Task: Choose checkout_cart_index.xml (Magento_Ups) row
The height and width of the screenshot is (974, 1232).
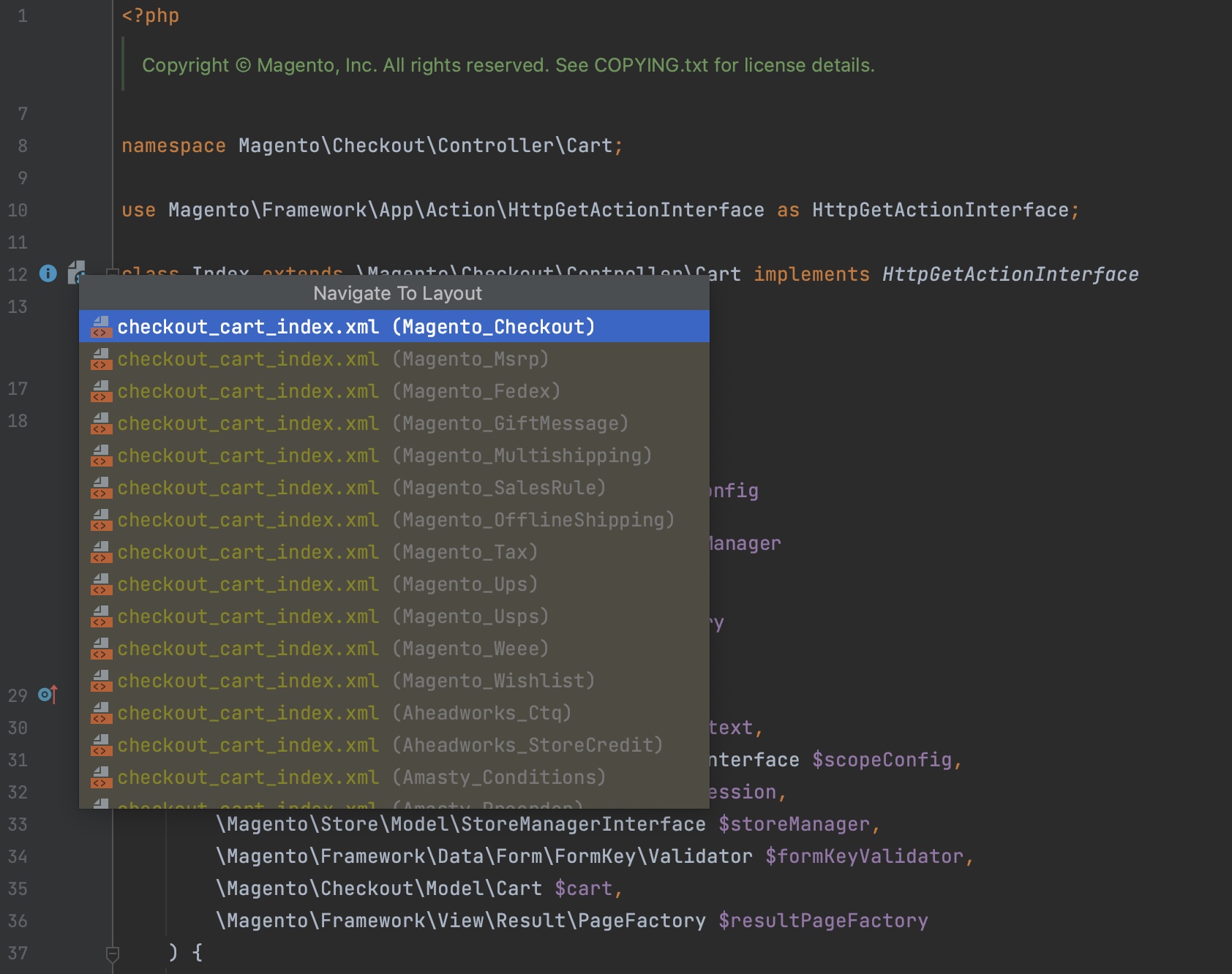Action: (394, 584)
